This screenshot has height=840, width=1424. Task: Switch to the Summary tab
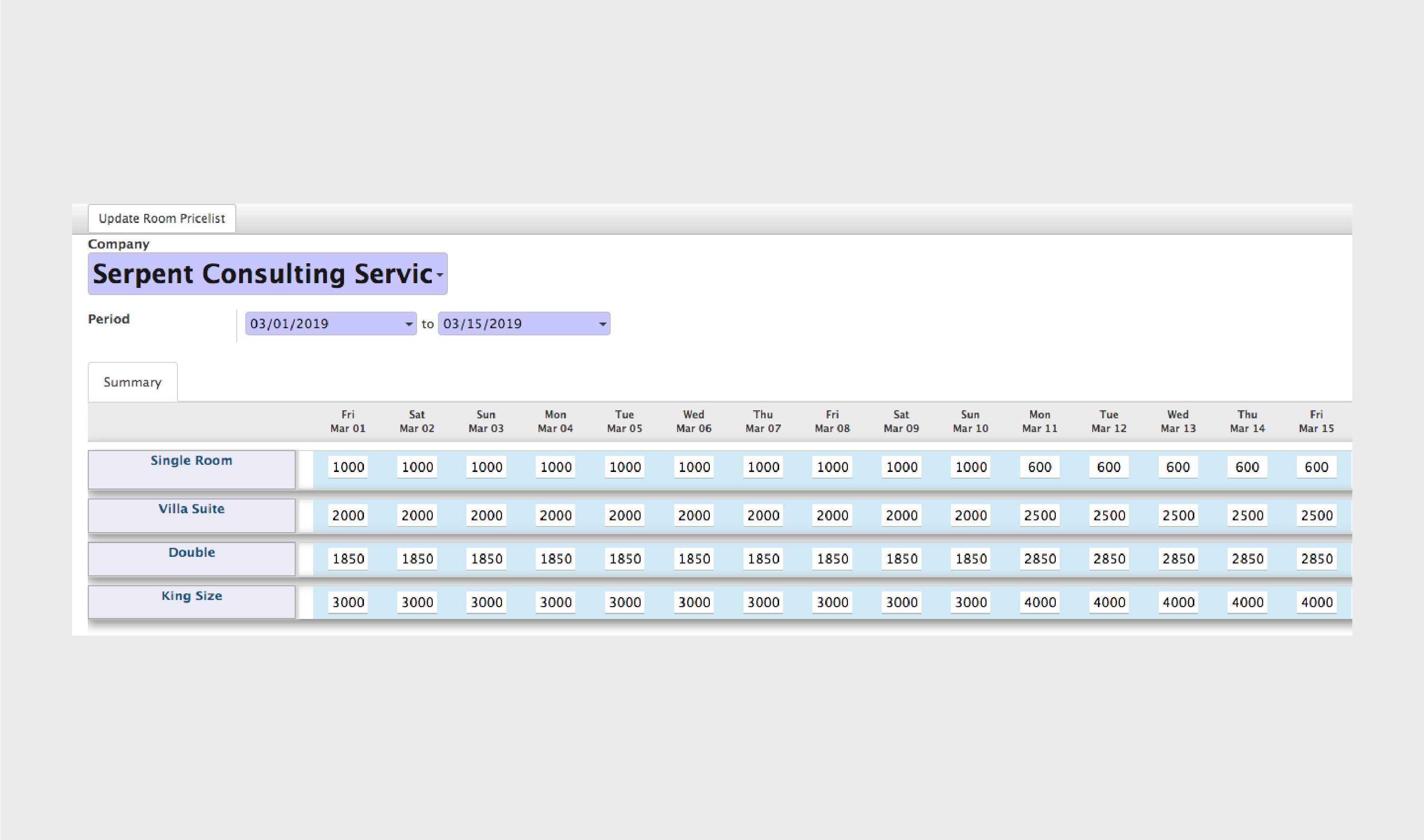(132, 382)
